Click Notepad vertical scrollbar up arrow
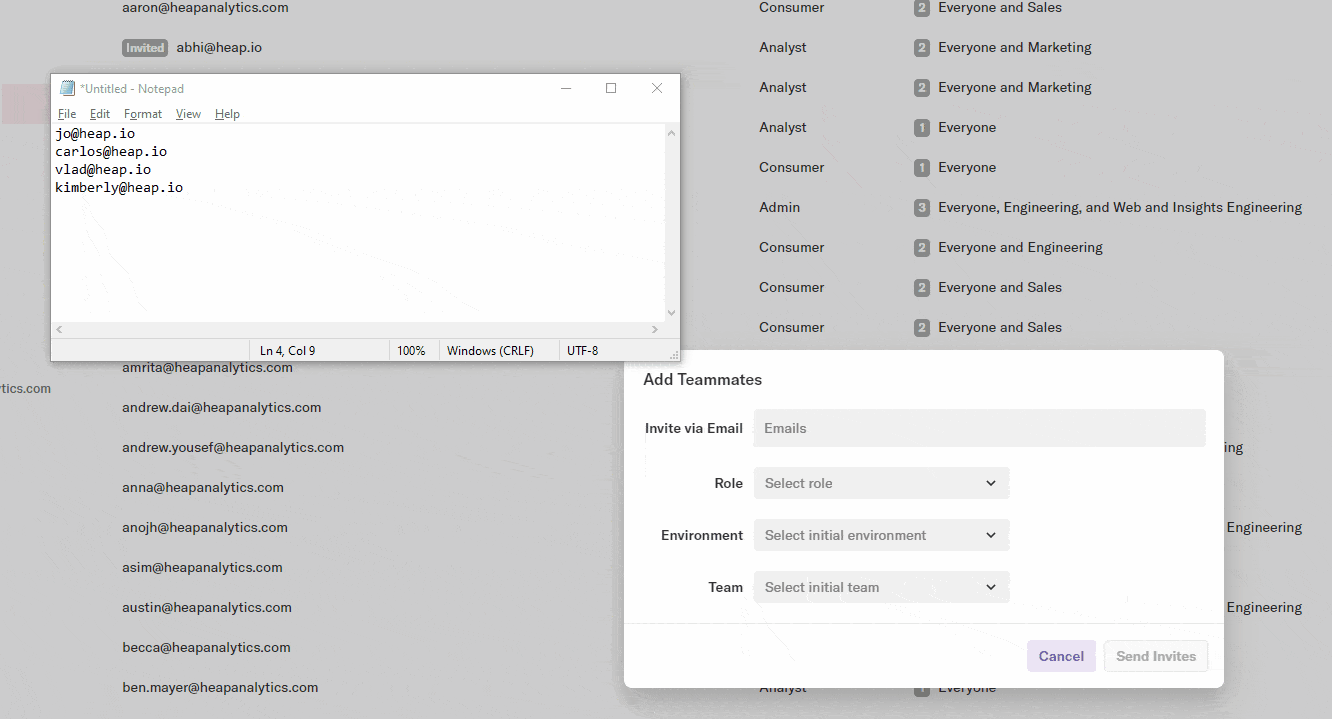This screenshot has width=1332, height=719. pos(672,133)
